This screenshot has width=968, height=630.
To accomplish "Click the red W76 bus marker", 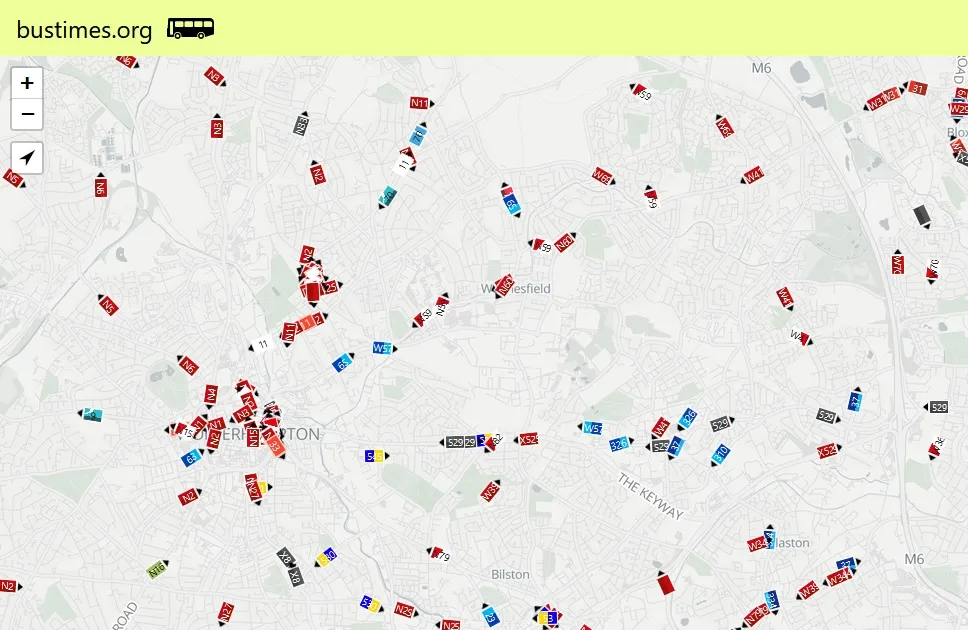I will (898, 264).
